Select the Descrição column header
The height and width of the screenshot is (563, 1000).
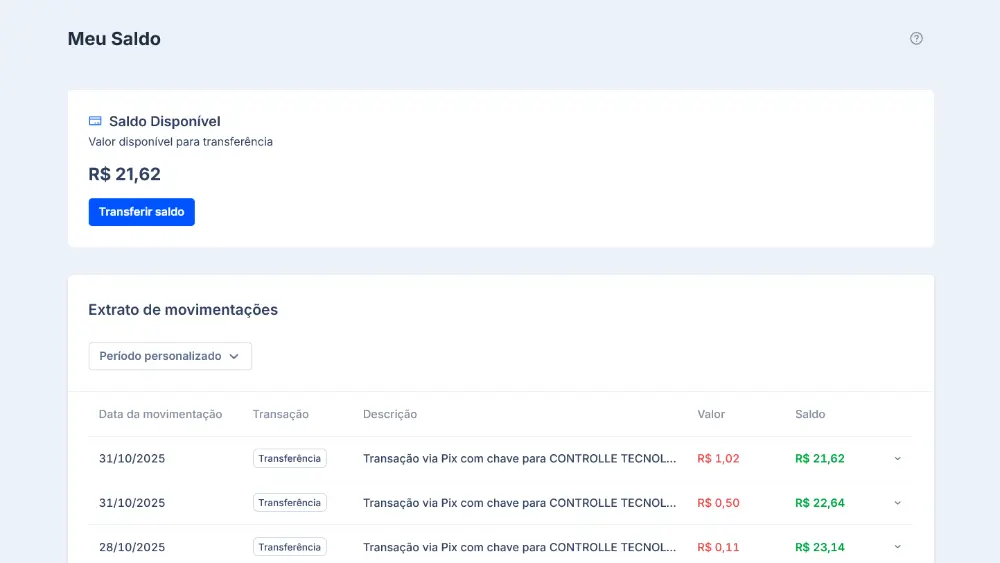tap(390, 414)
